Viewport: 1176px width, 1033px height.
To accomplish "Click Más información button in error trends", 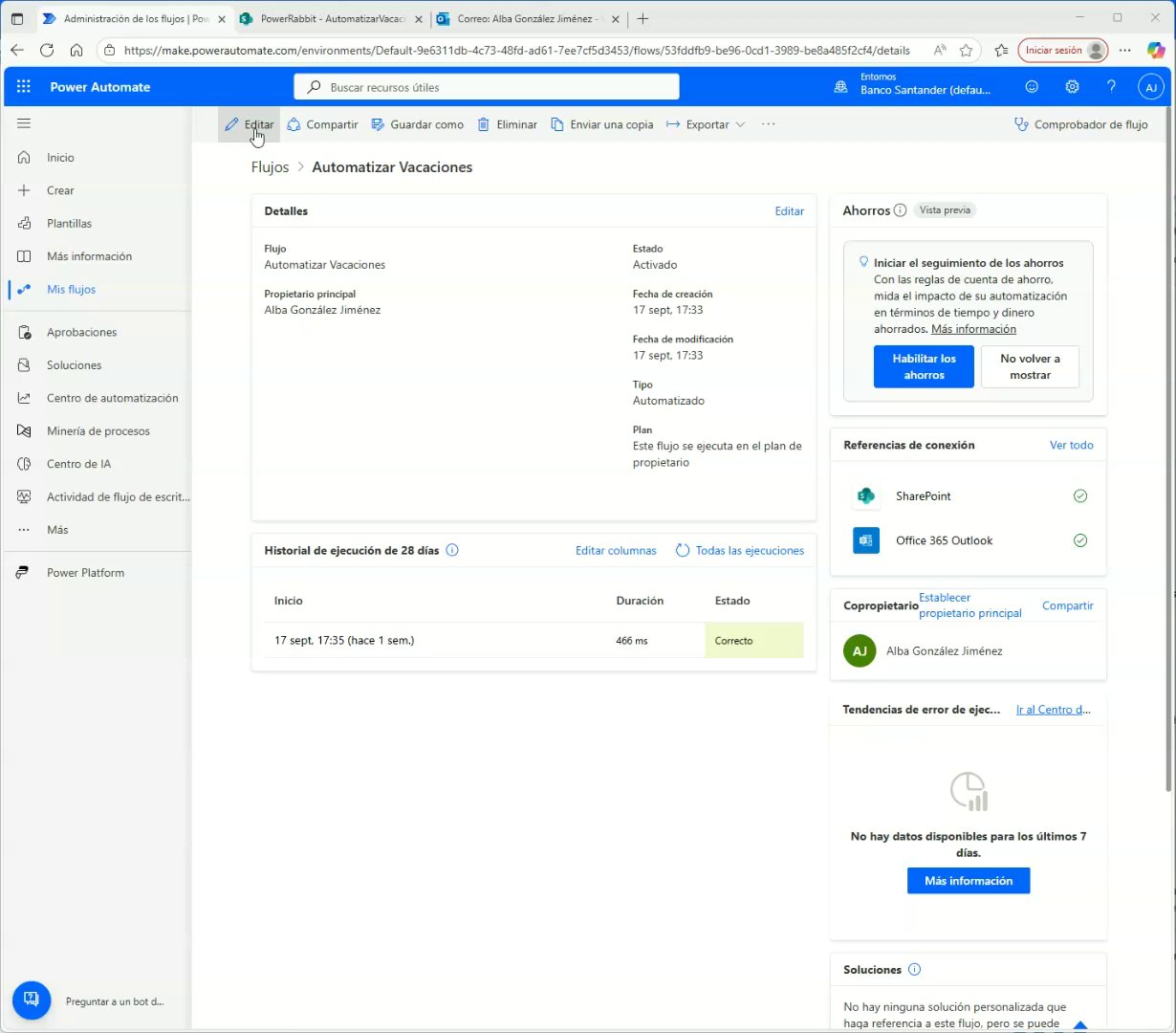I will [x=968, y=881].
